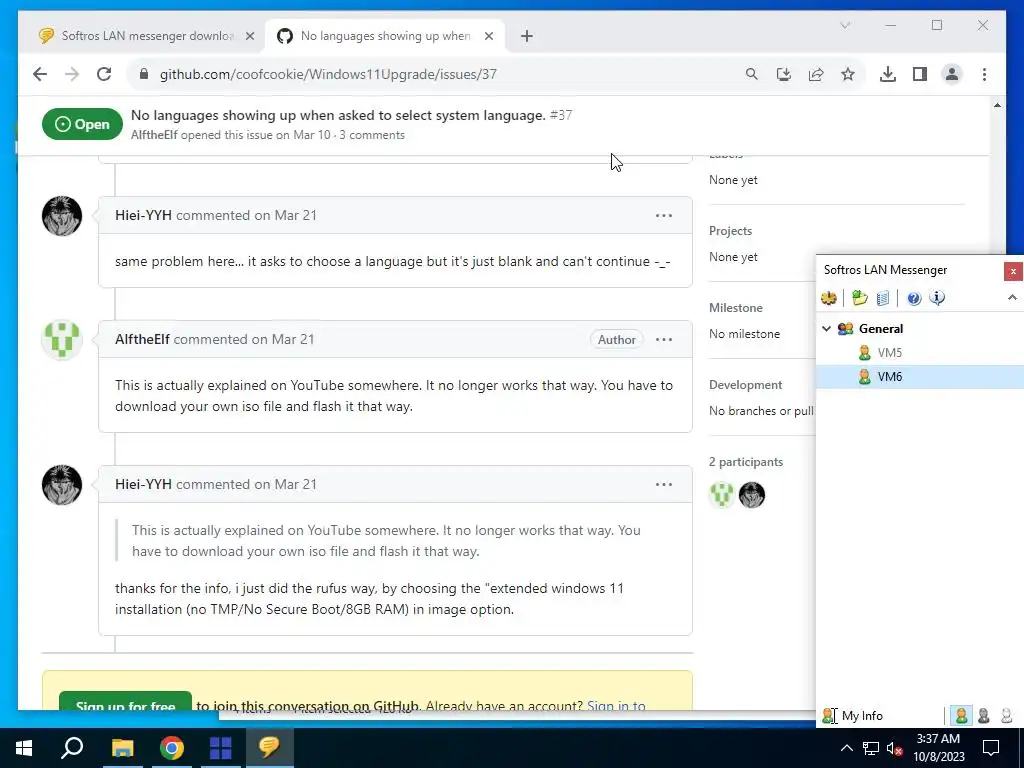The height and width of the screenshot is (768, 1024).
Task: Set Softros status to Available
Action: coord(961,716)
